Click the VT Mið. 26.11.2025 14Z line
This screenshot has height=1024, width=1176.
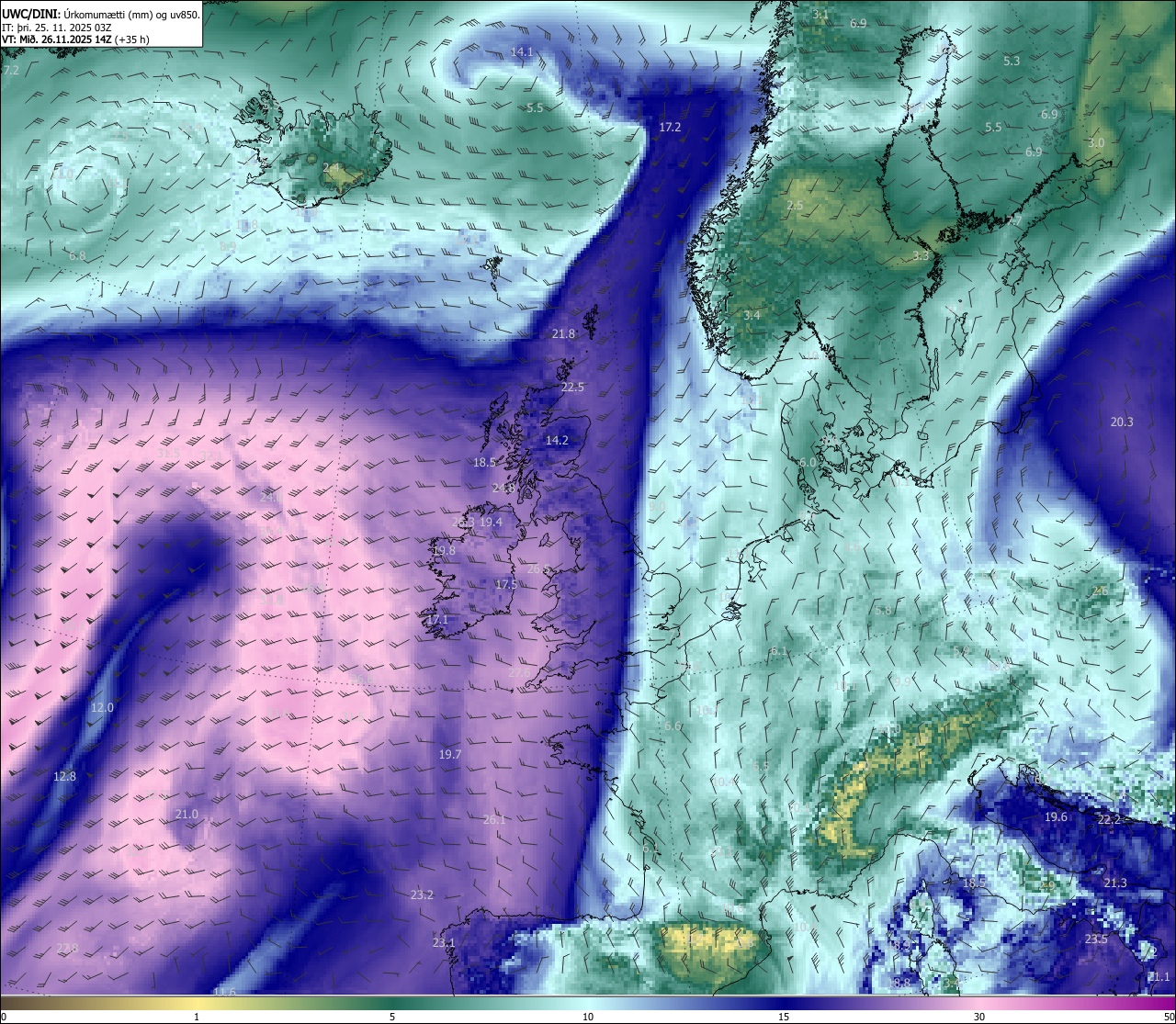point(75,39)
